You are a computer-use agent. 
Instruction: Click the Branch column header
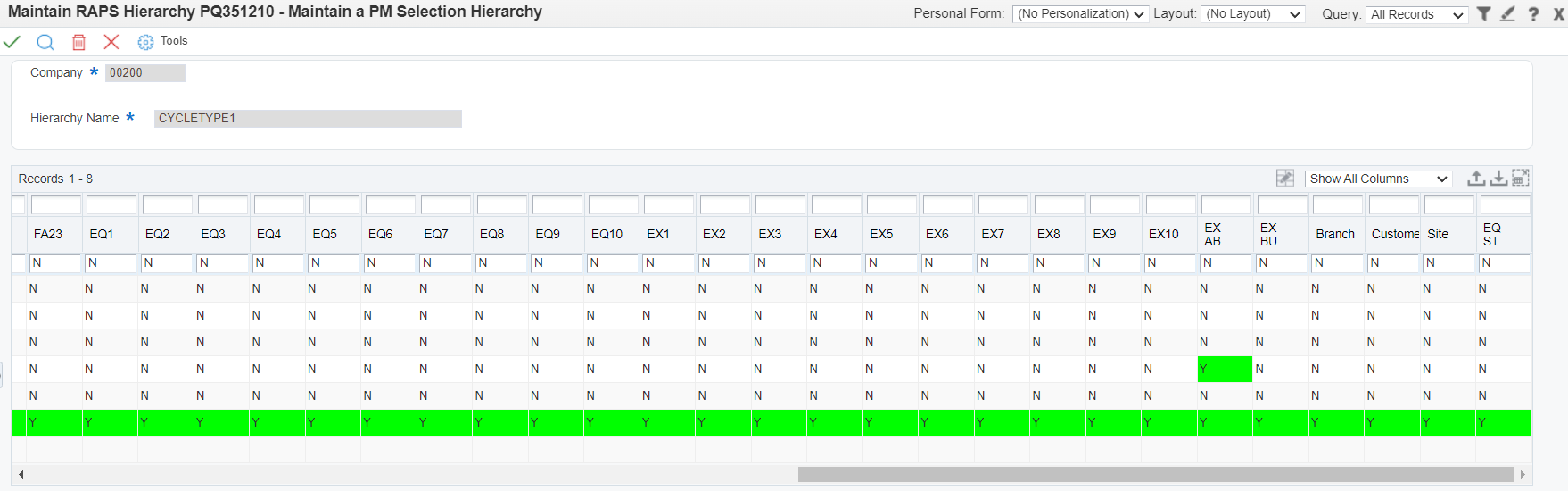(x=1334, y=234)
